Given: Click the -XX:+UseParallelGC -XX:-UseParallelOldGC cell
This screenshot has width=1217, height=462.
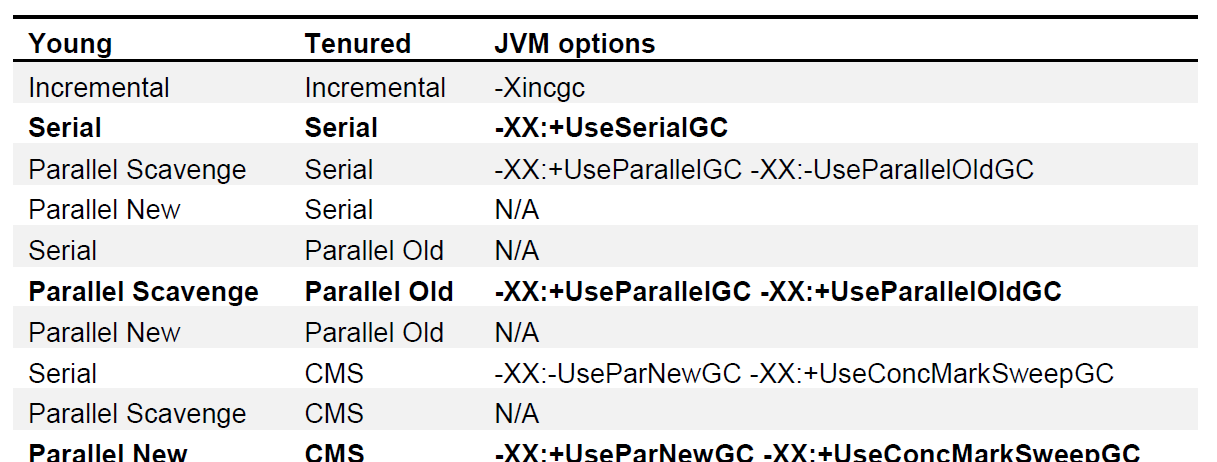Looking at the screenshot, I should tap(764, 169).
